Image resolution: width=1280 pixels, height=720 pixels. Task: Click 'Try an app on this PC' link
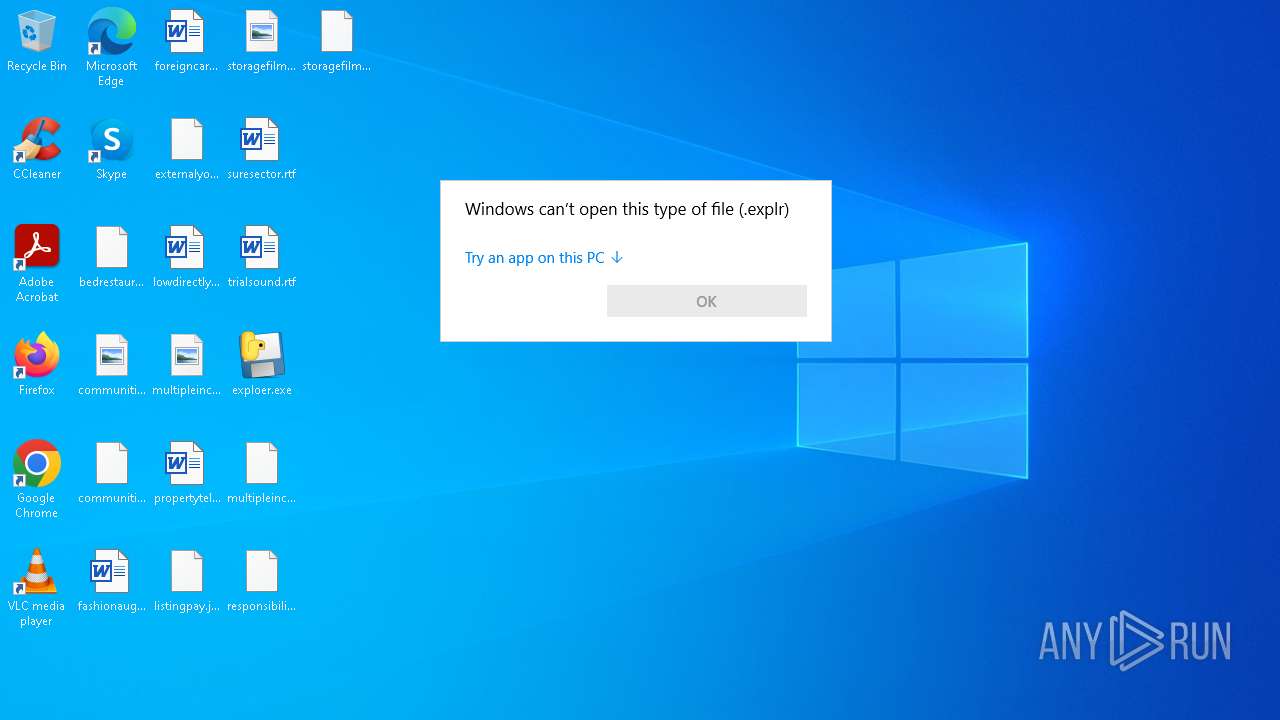(544, 258)
